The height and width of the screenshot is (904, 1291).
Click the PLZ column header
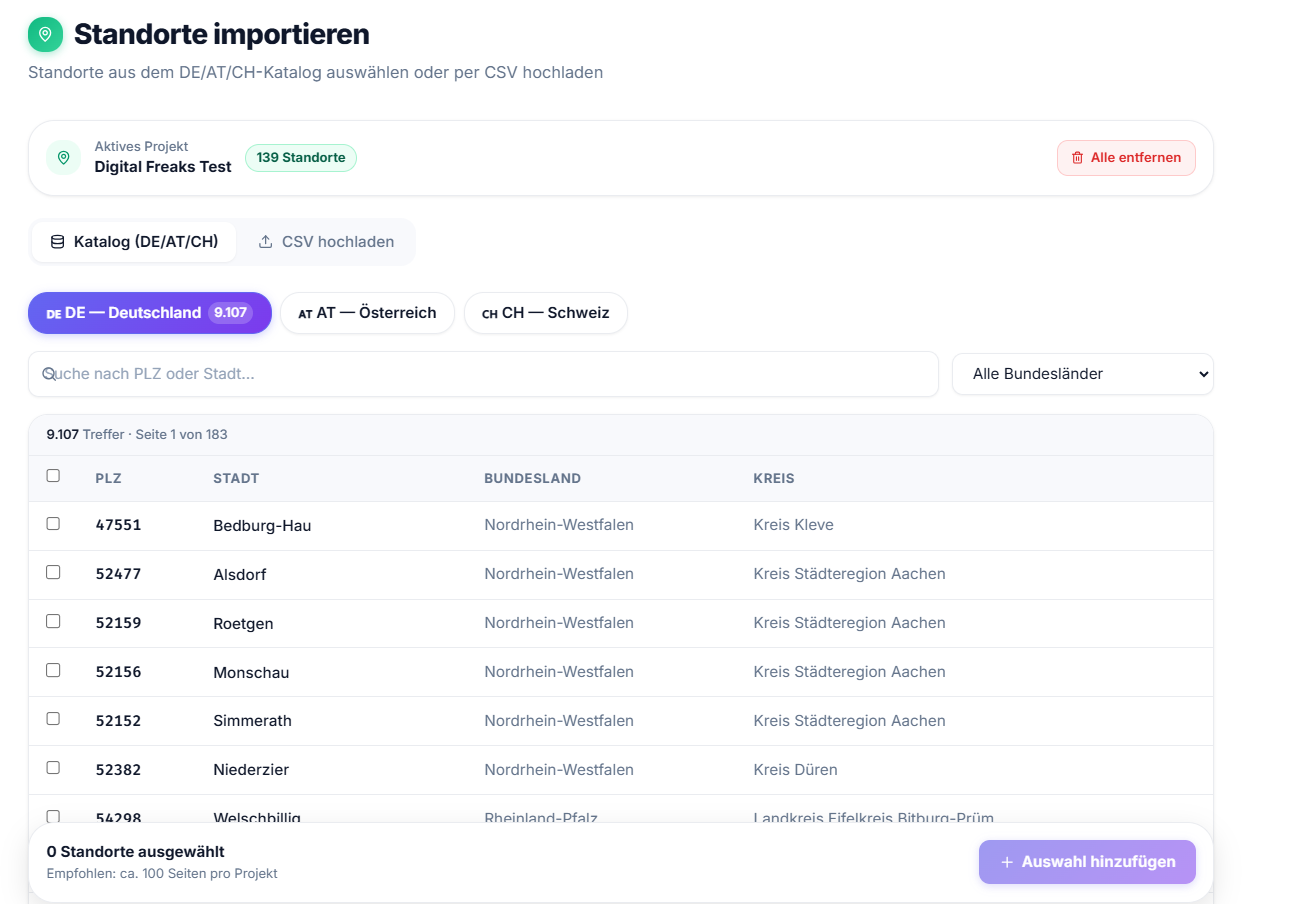pos(108,479)
